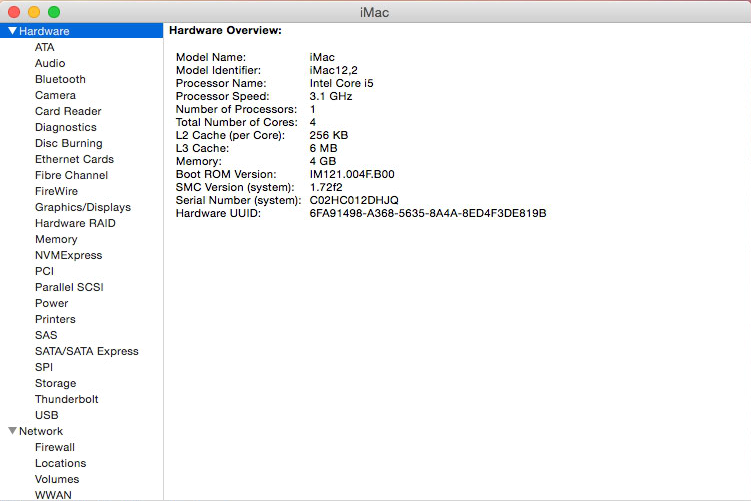
Task: Select SPI sidebar item
Action: [44, 367]
